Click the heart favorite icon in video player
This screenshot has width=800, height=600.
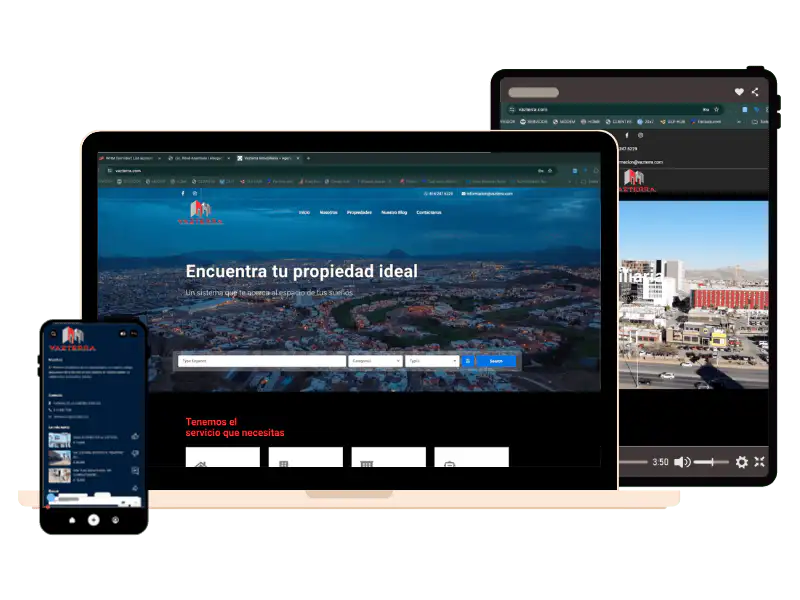click(x=739, y=92)
